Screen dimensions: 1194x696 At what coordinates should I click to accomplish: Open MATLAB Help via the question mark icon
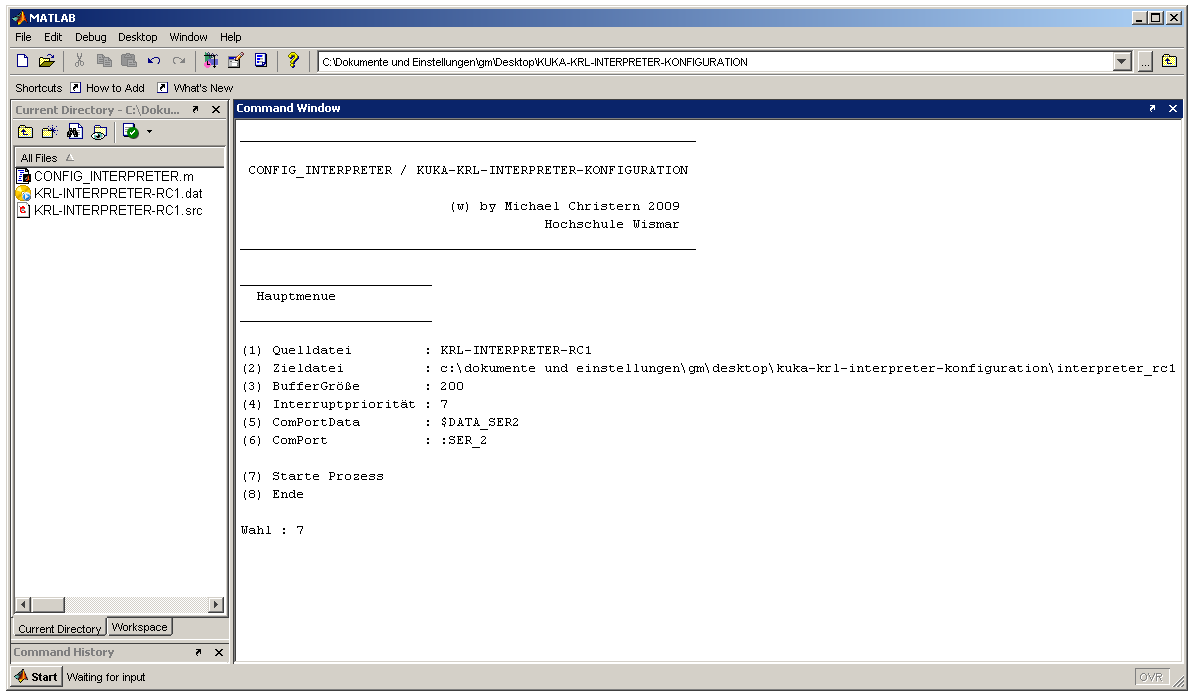[x=293, y=60]
